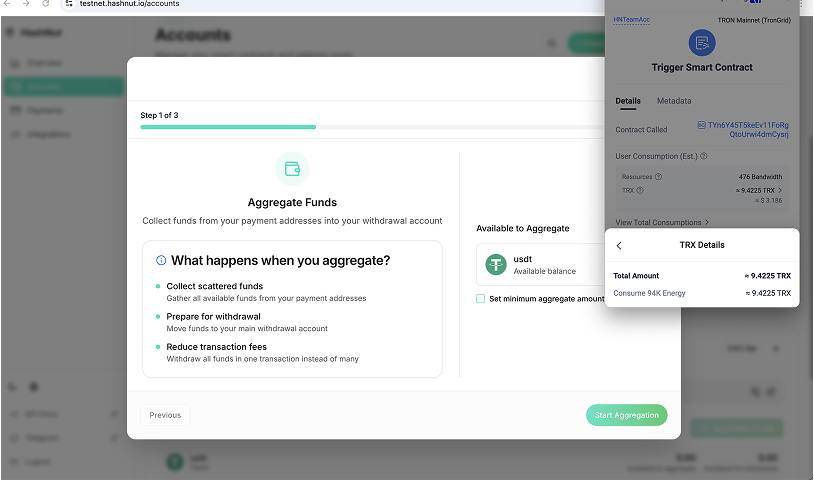Click the TRX help icon

click(640, 190)
